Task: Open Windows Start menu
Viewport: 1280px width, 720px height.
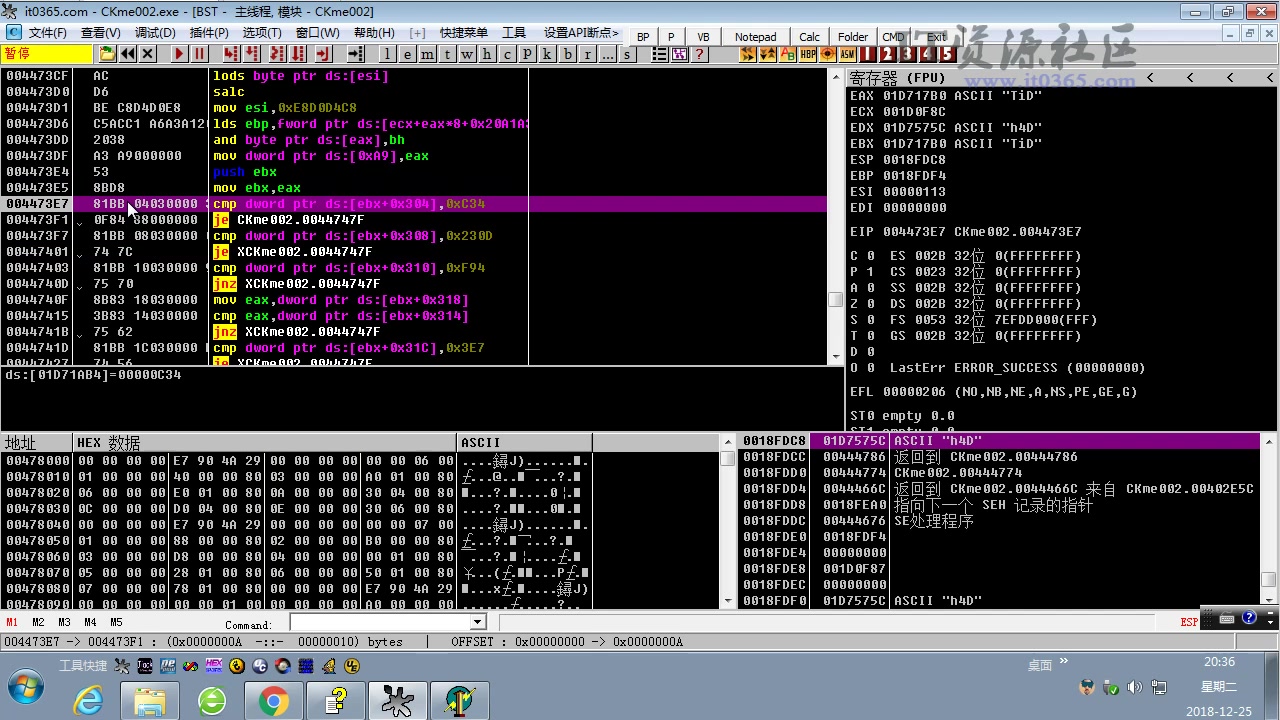Action: pyautogui.click(x=26, y=688)
